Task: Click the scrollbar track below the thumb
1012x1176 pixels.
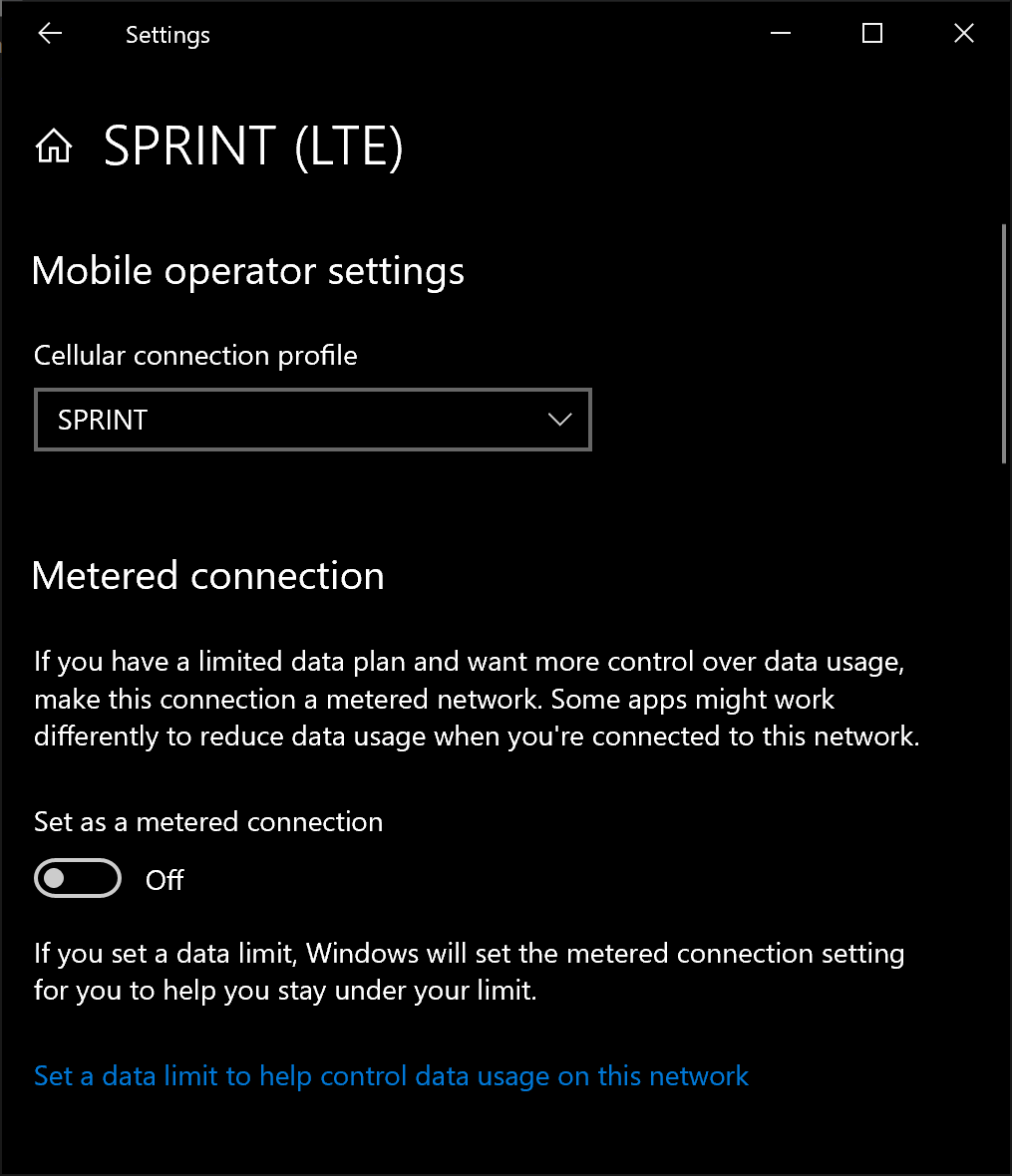Action: tap(1003, 797)
